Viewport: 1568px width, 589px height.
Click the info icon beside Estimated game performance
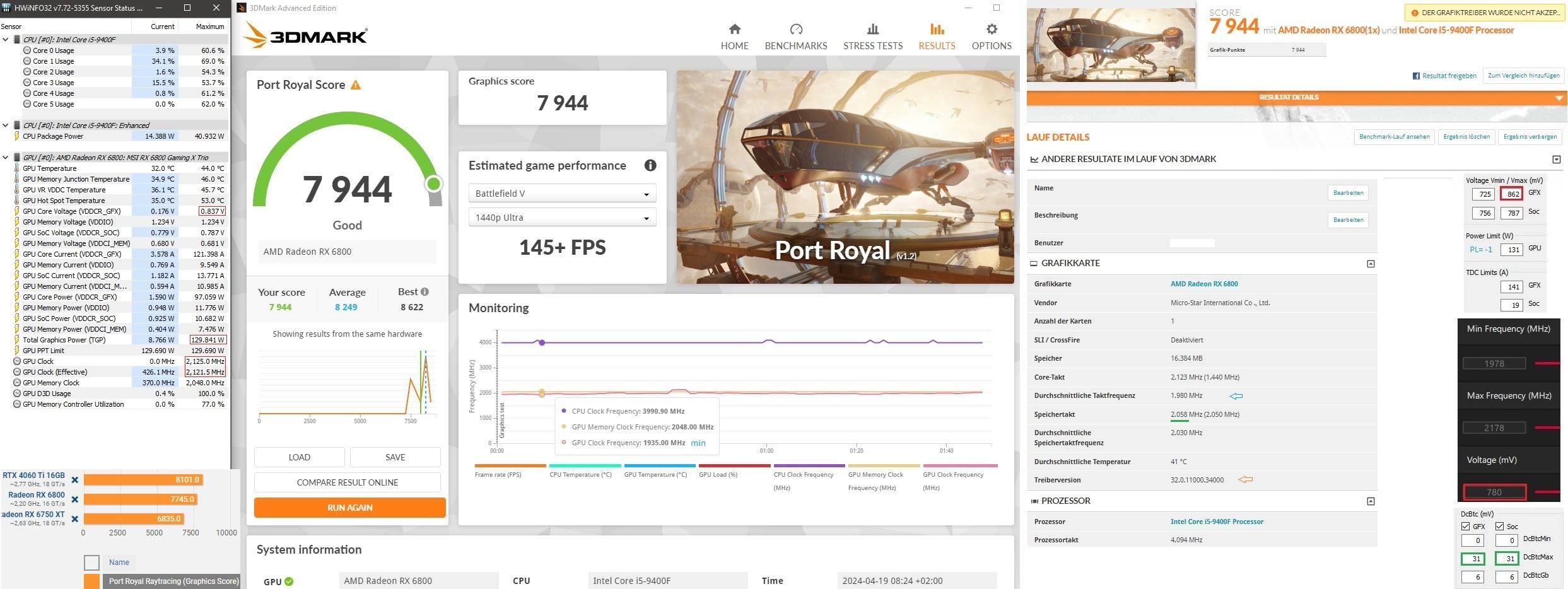click(x=650, y=165)
